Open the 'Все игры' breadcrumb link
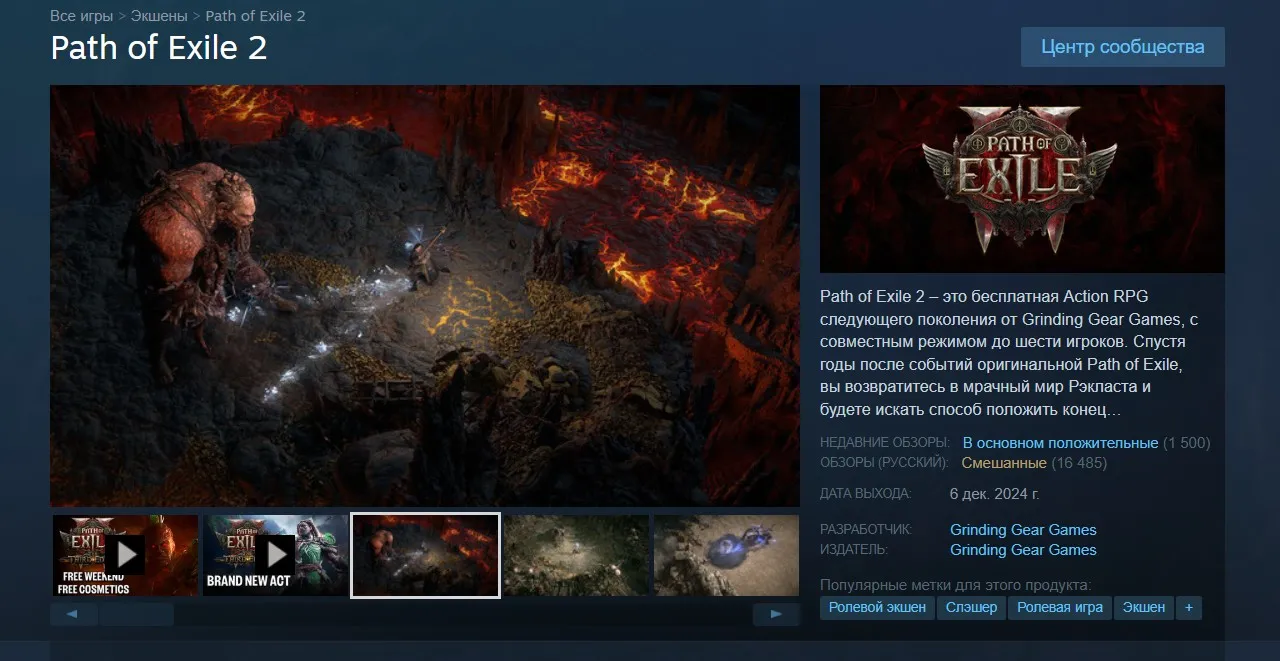 82,16
